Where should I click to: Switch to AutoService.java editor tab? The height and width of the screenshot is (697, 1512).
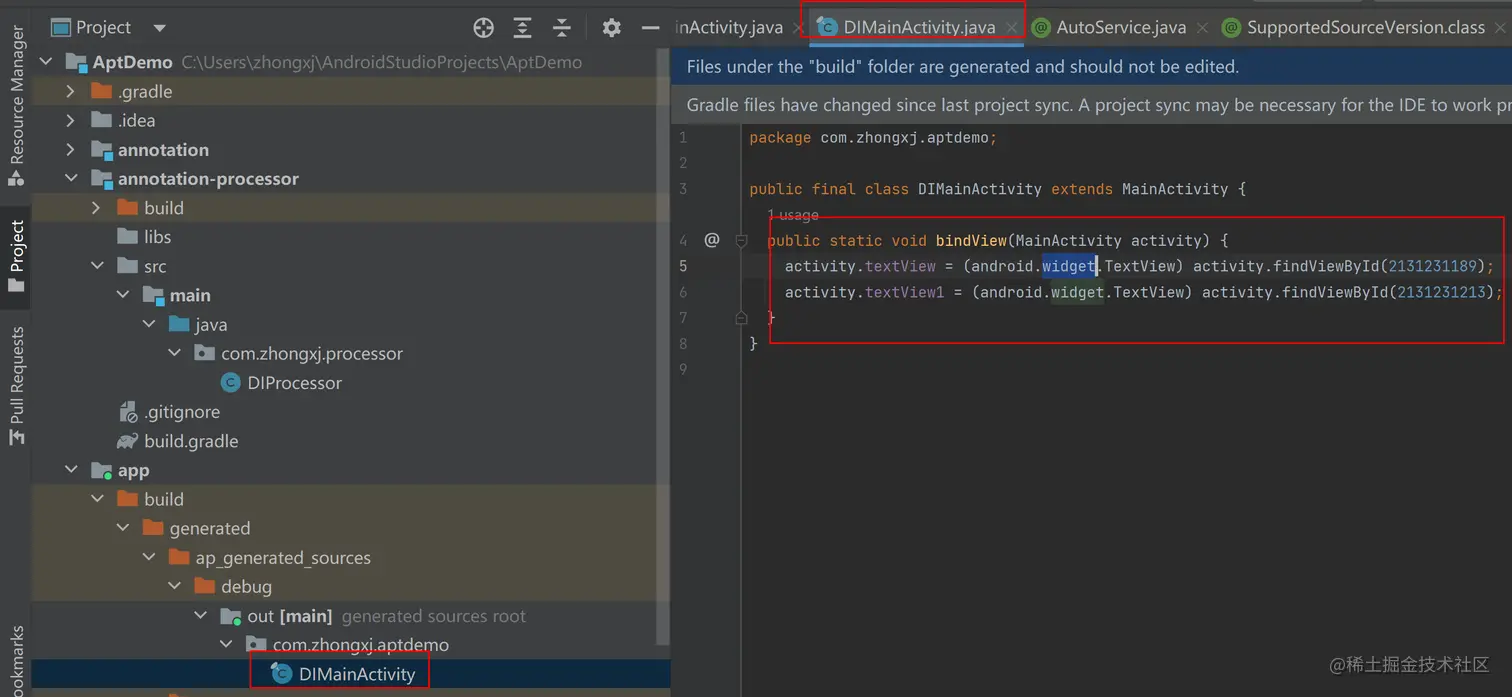coord(1121,27)
